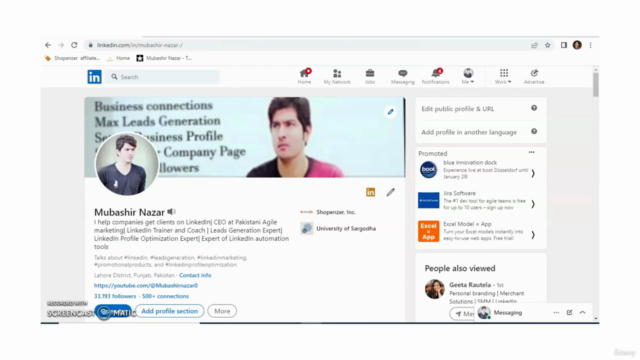Open the Jobs section

pos(370,76)
